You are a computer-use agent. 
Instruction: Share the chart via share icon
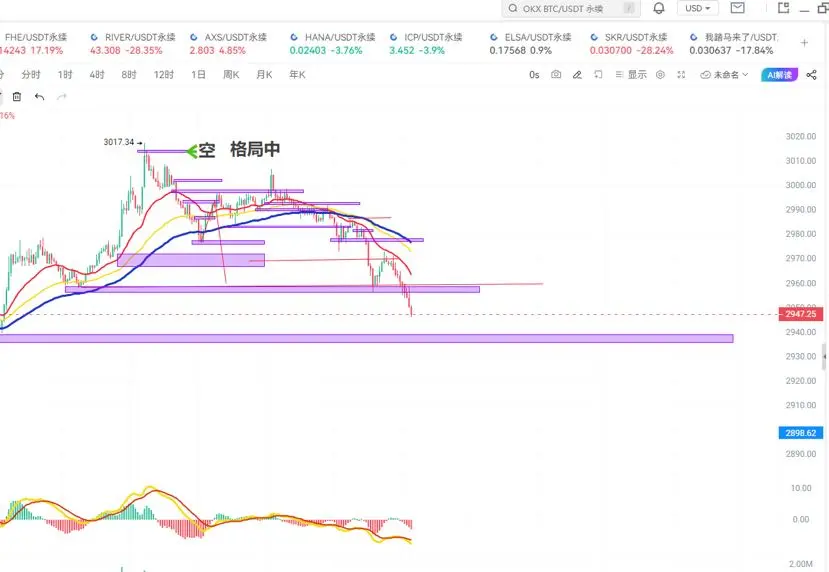(x=812, y=75)
